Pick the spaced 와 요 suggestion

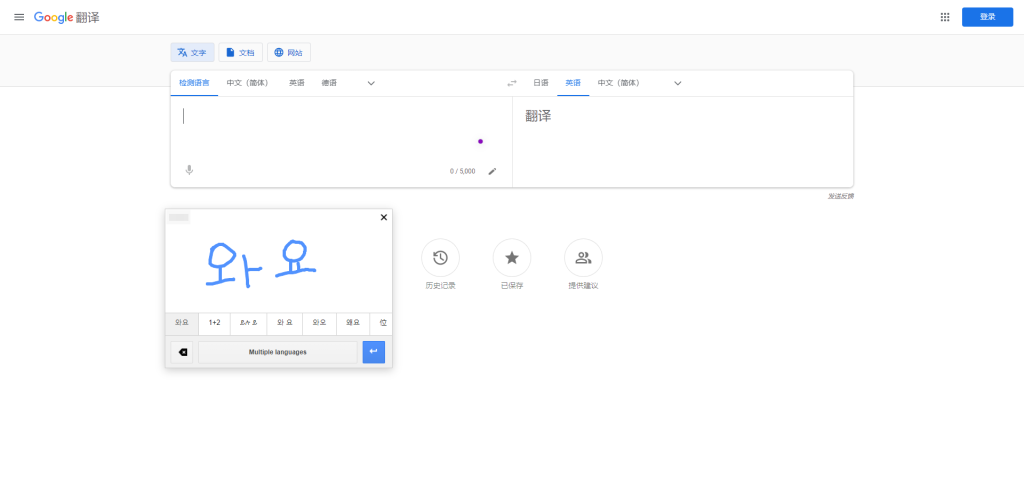point(285,322)
